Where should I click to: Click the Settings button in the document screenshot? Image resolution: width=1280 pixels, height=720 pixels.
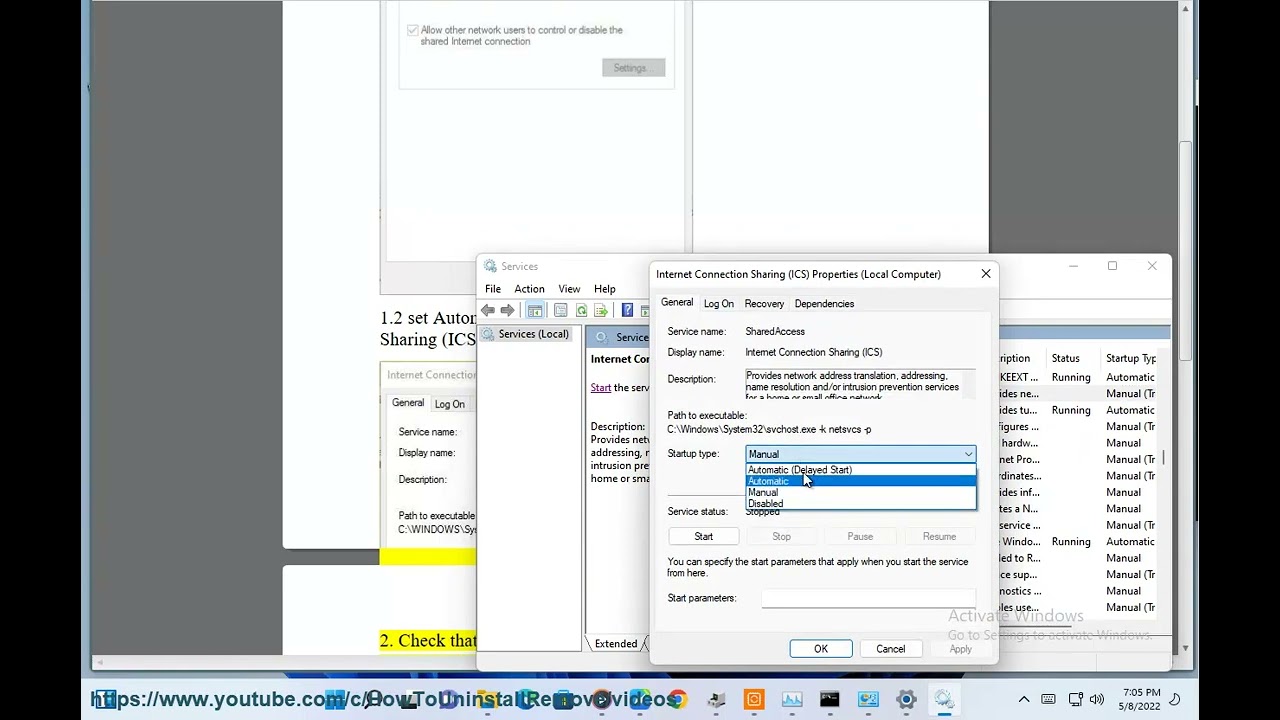633,68
